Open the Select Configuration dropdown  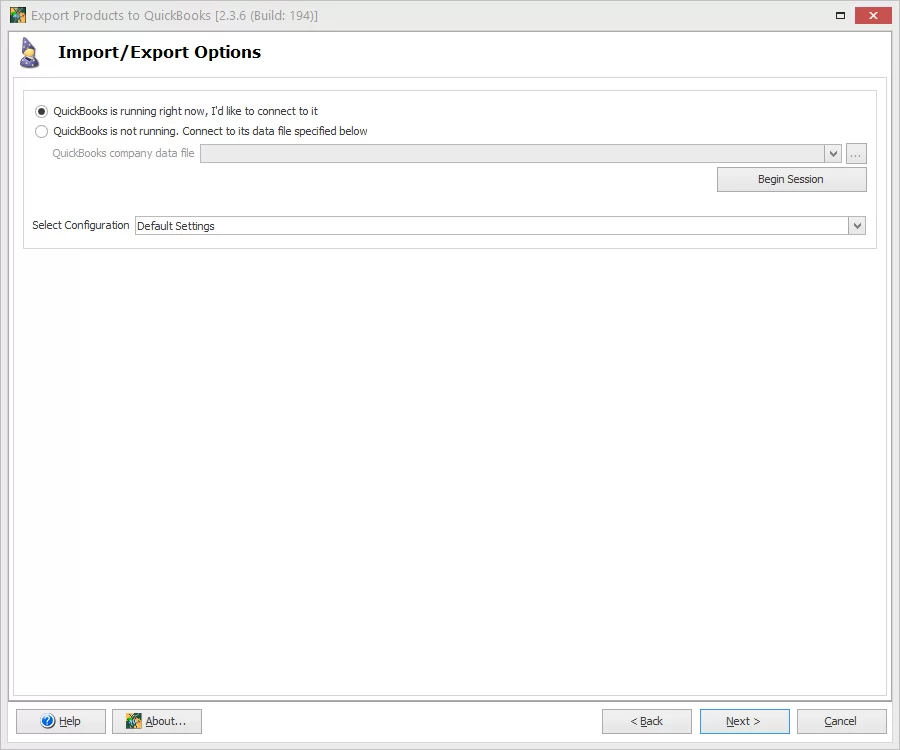pyautogui.click(x=856, y=225)
